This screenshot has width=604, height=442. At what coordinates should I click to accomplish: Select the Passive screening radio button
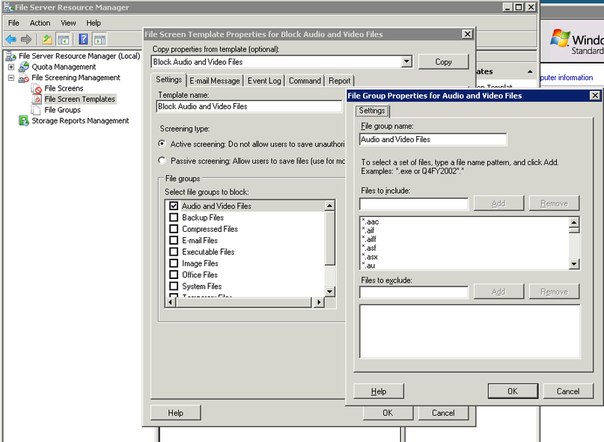coord(162,160)
